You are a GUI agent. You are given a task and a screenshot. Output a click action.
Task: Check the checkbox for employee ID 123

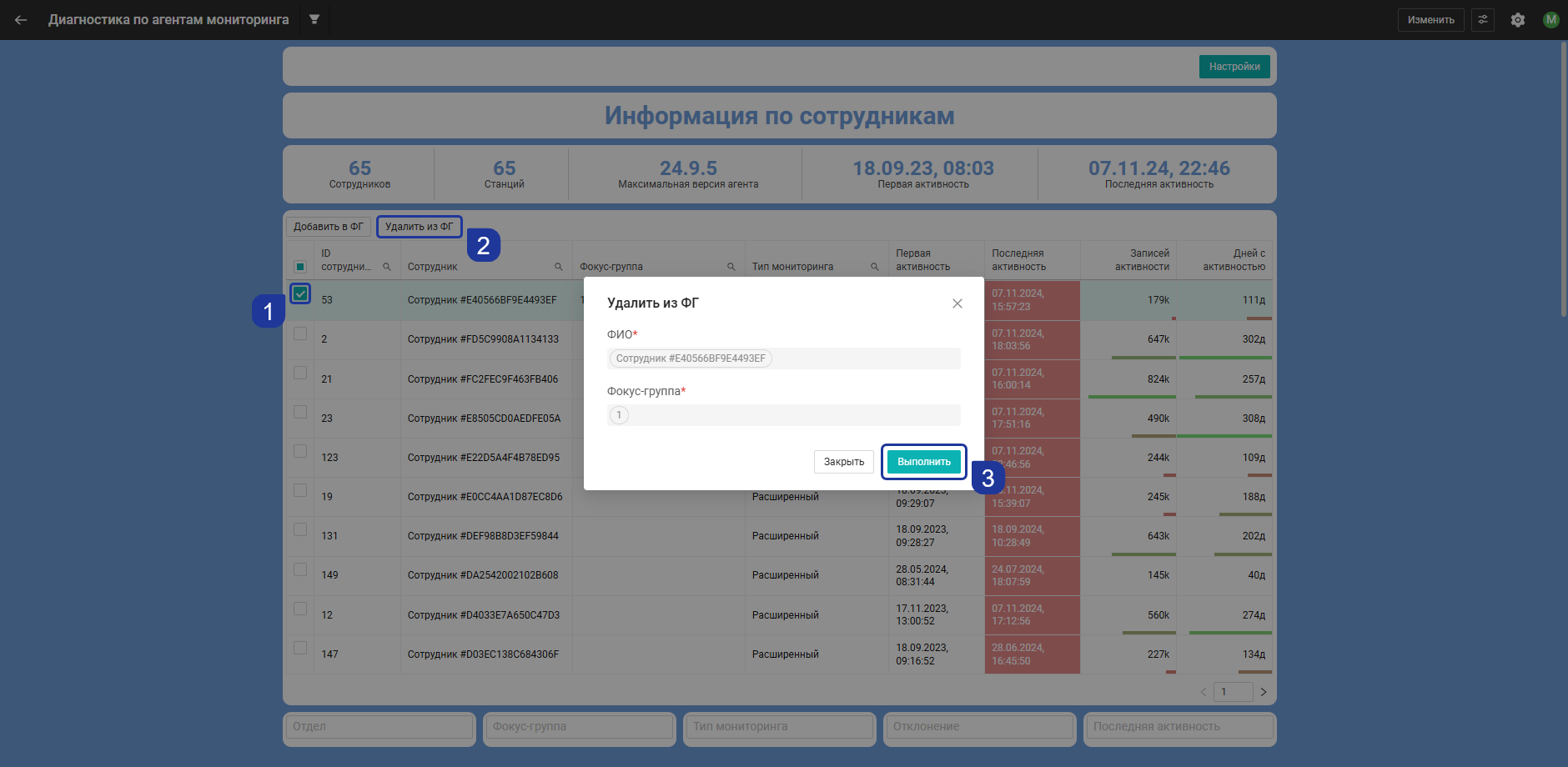(x=300, y=451)
